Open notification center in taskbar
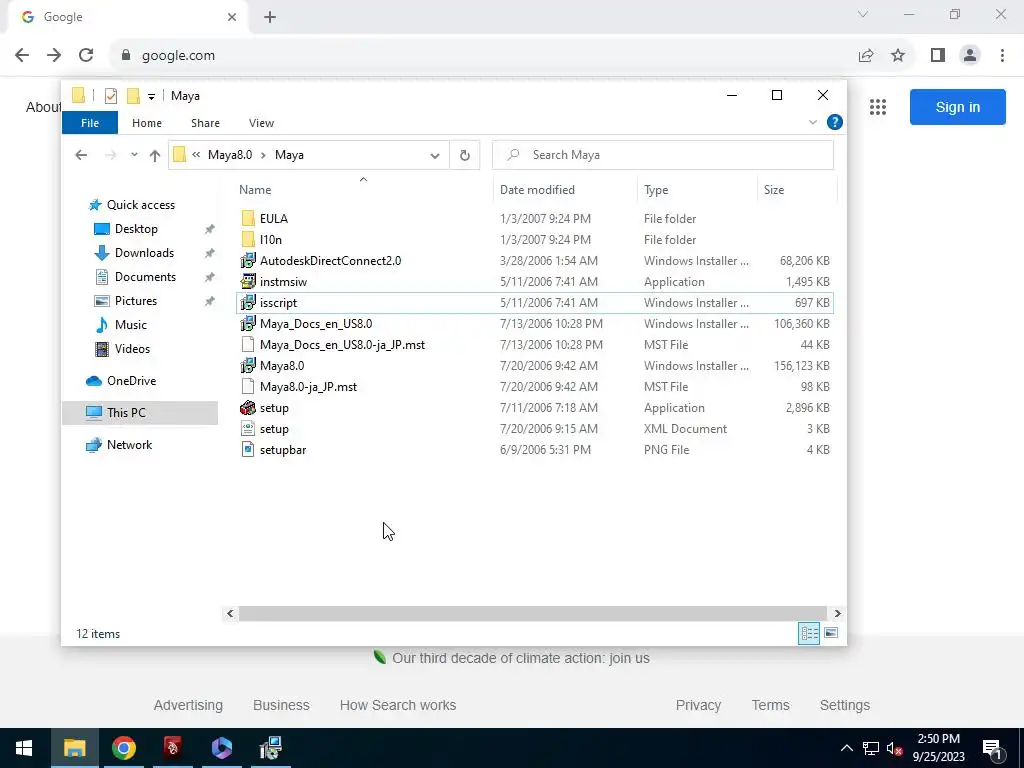The height and width of the screenshot is (768, 1024). click(x=992, y=748)
